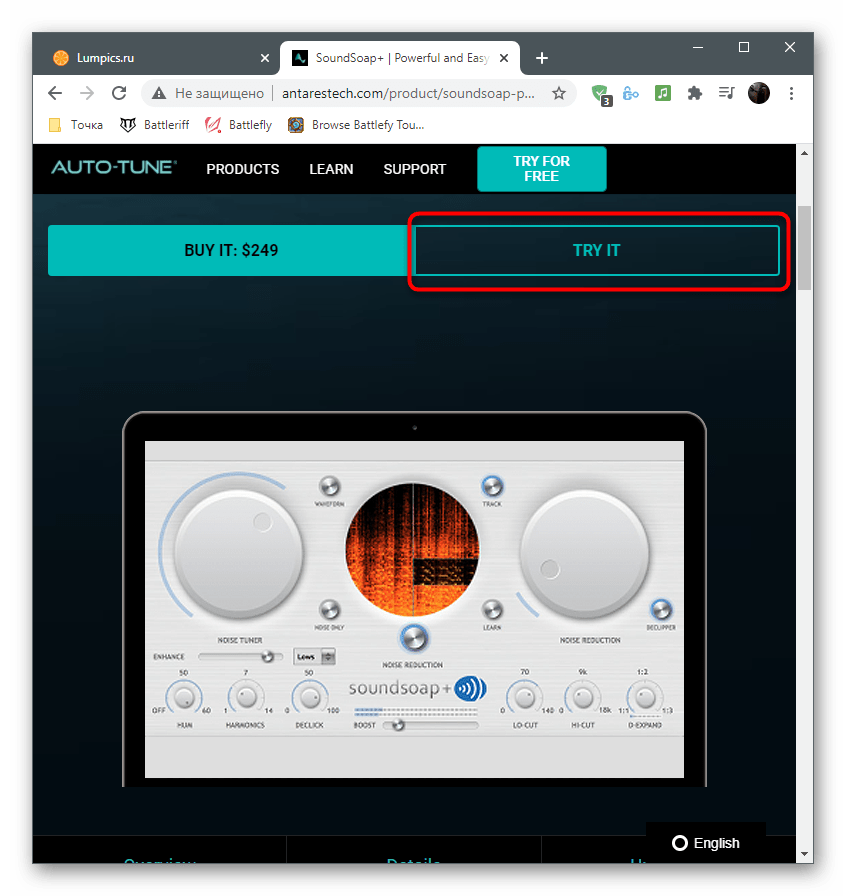Minimize the Chrome window
Screen dimensions: 846x896
(698, 47)
